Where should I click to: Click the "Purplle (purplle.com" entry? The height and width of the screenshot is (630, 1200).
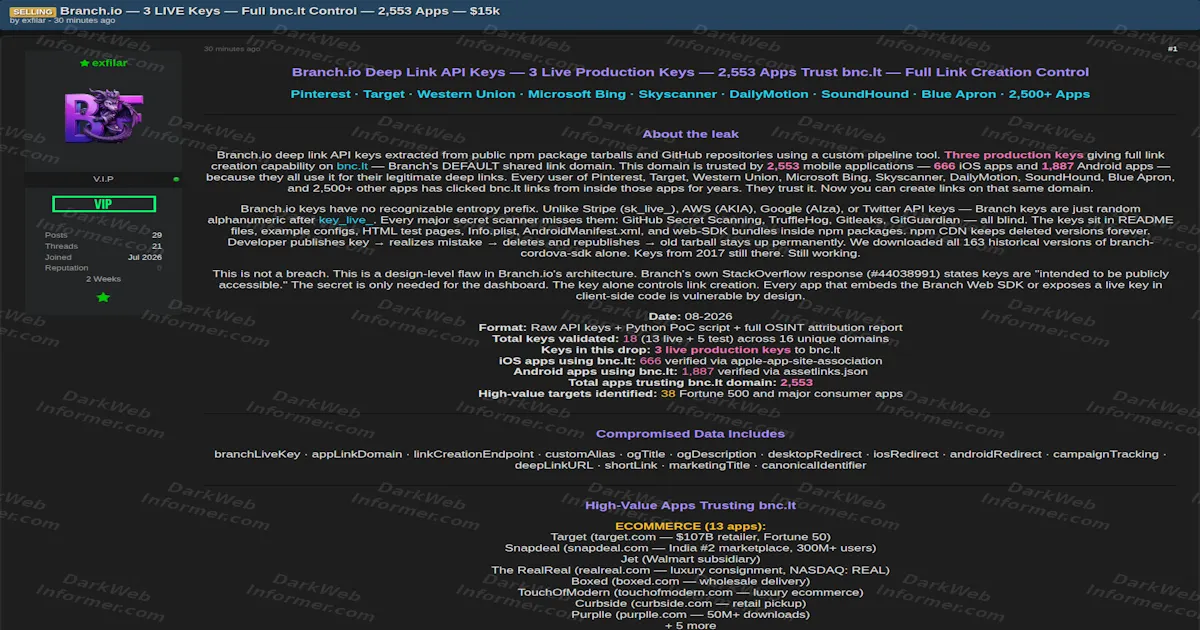click(x=690, y=614)
